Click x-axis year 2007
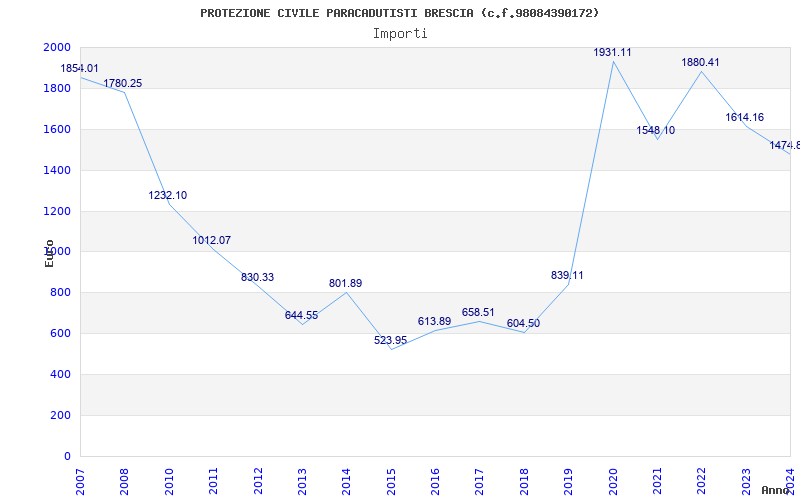Viewport: 800px width, 500px height. point(80,481)
